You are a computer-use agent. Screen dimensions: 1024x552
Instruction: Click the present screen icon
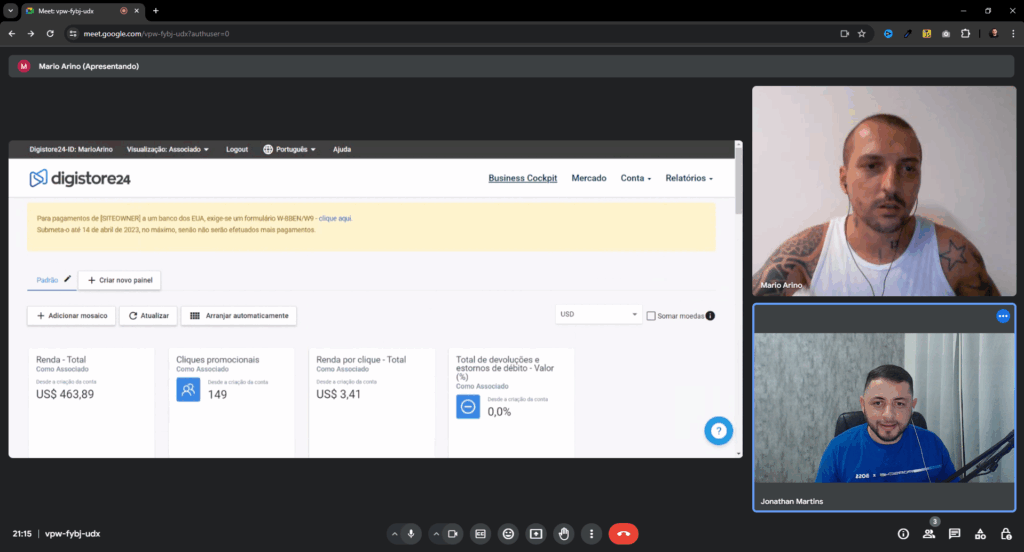(x=536, y=534)
